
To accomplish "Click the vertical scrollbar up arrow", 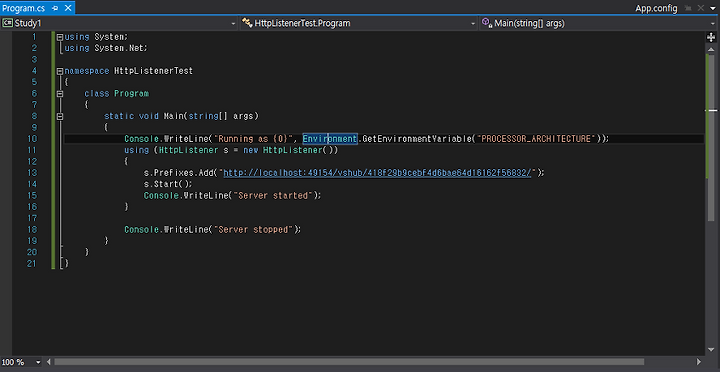I will pos(712,49).
